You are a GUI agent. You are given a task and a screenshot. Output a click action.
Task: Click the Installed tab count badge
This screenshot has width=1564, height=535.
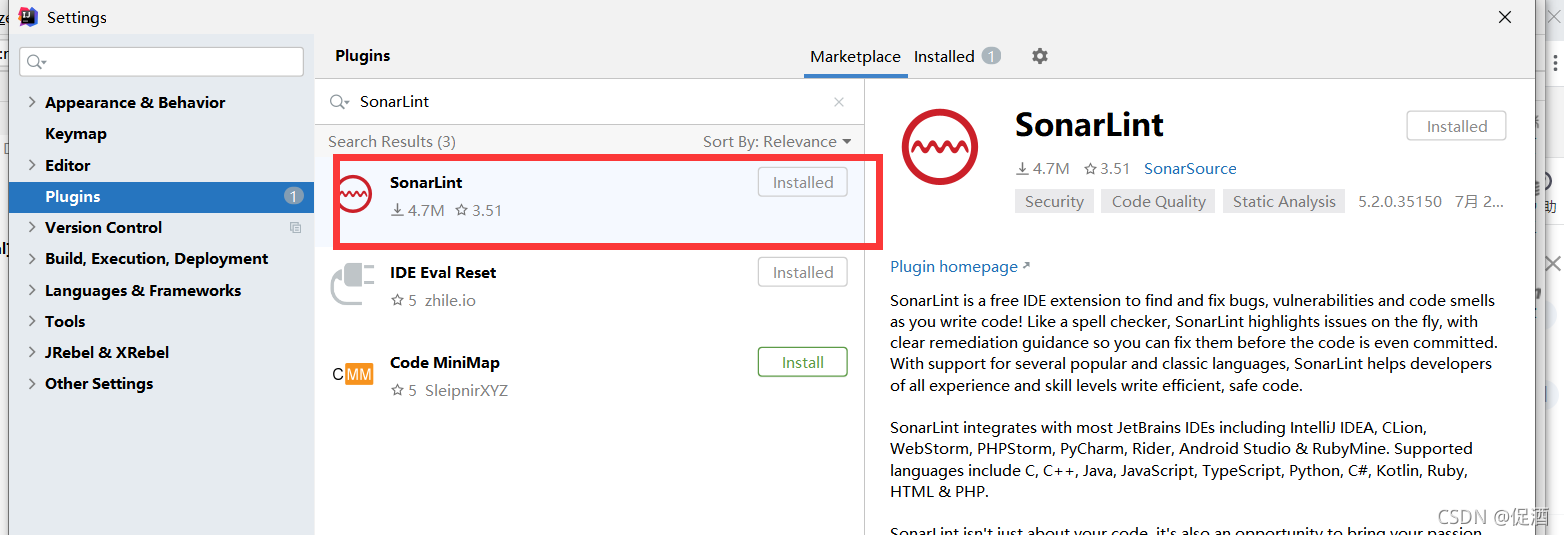click(990, 56)
